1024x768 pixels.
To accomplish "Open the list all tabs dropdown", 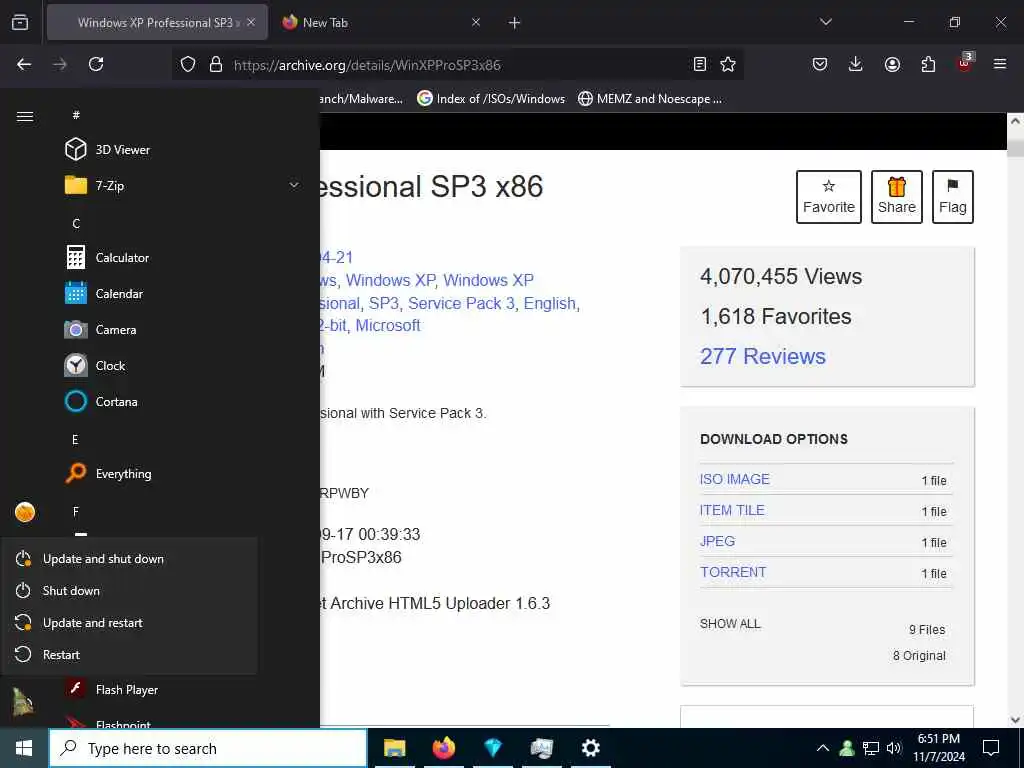I will [825, 22].
